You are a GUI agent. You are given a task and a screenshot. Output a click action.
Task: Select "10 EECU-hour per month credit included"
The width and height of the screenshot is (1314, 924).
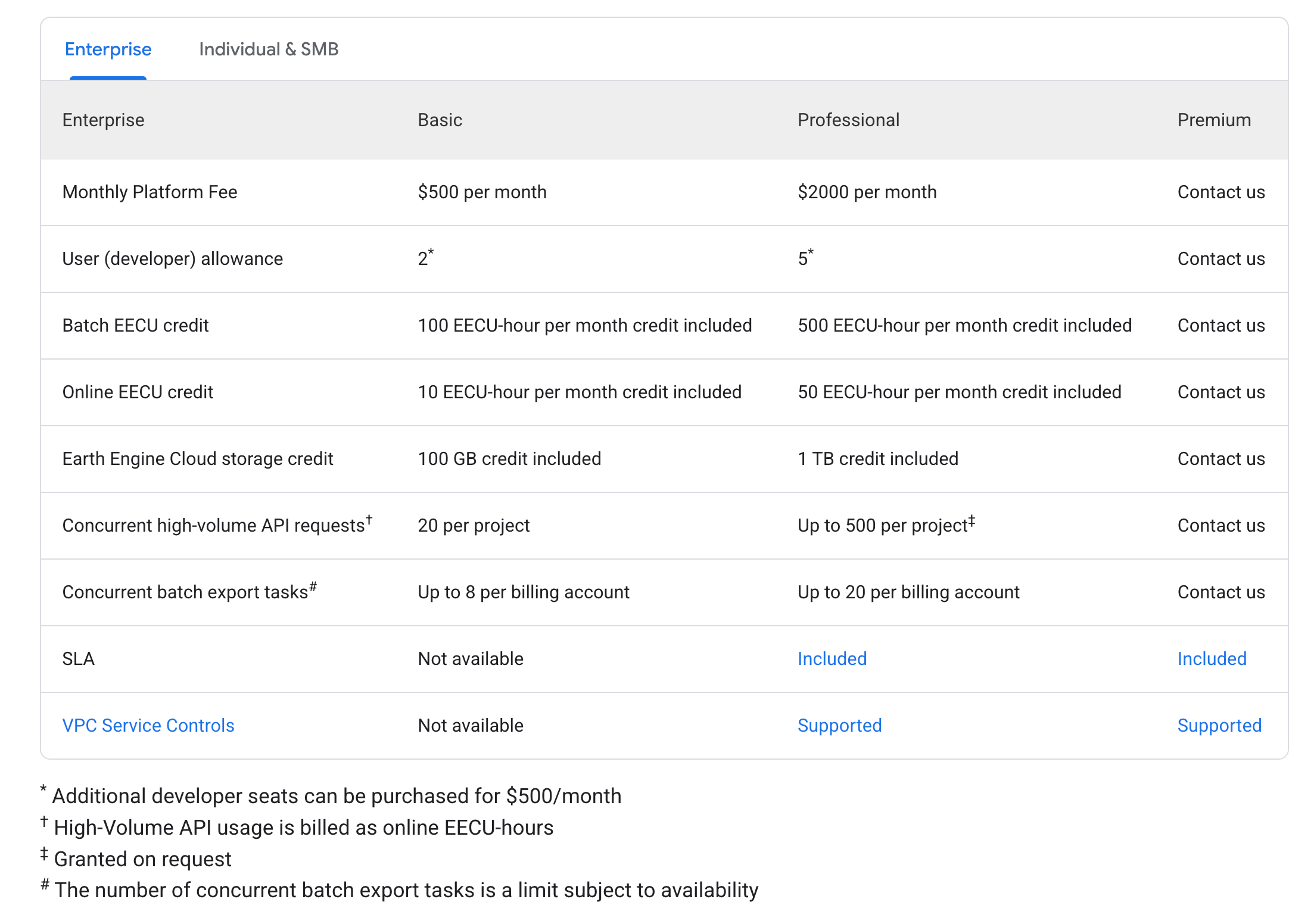point(580,392)
